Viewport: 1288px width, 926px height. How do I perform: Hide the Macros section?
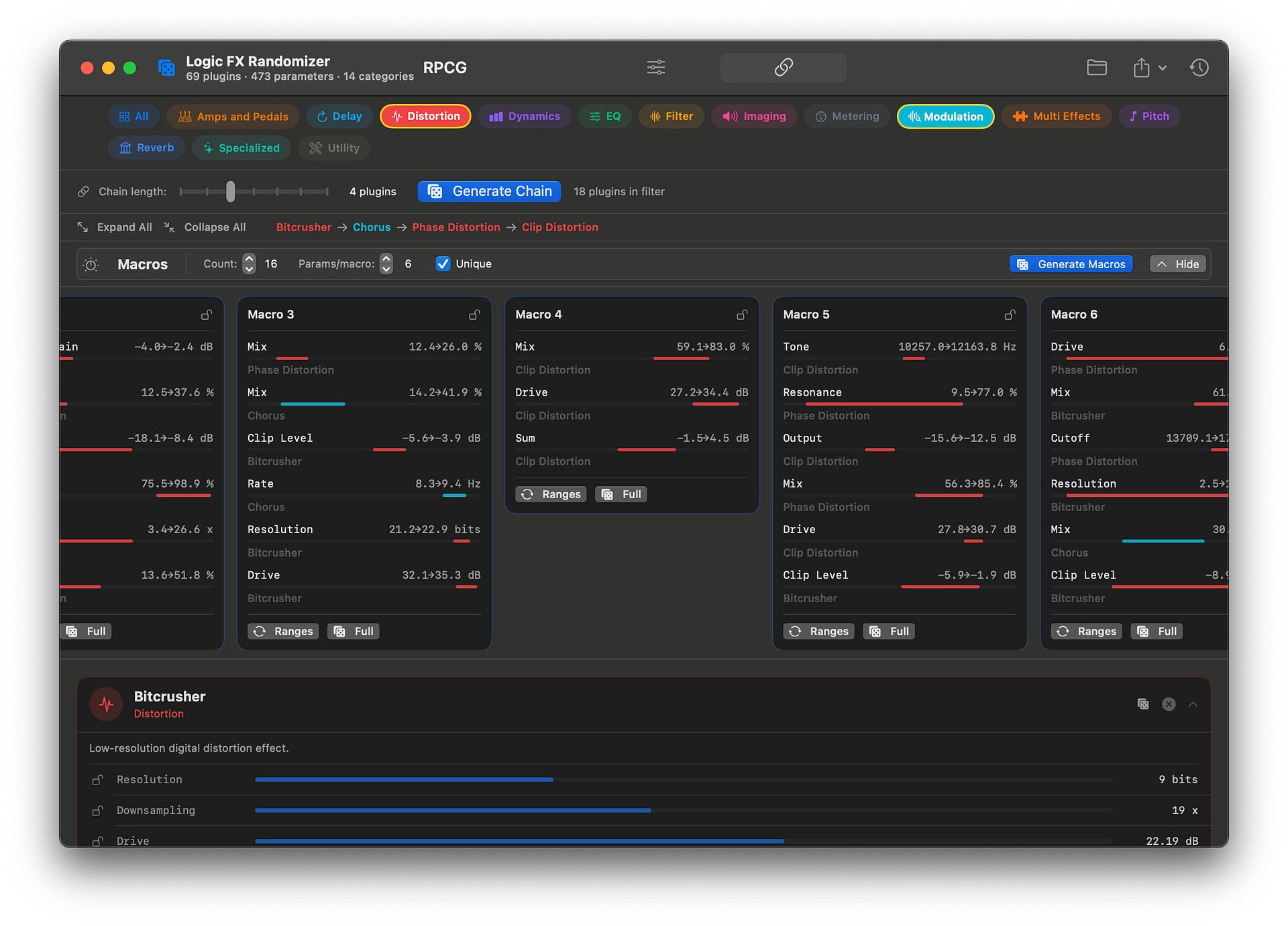[x=1178, y=264]
